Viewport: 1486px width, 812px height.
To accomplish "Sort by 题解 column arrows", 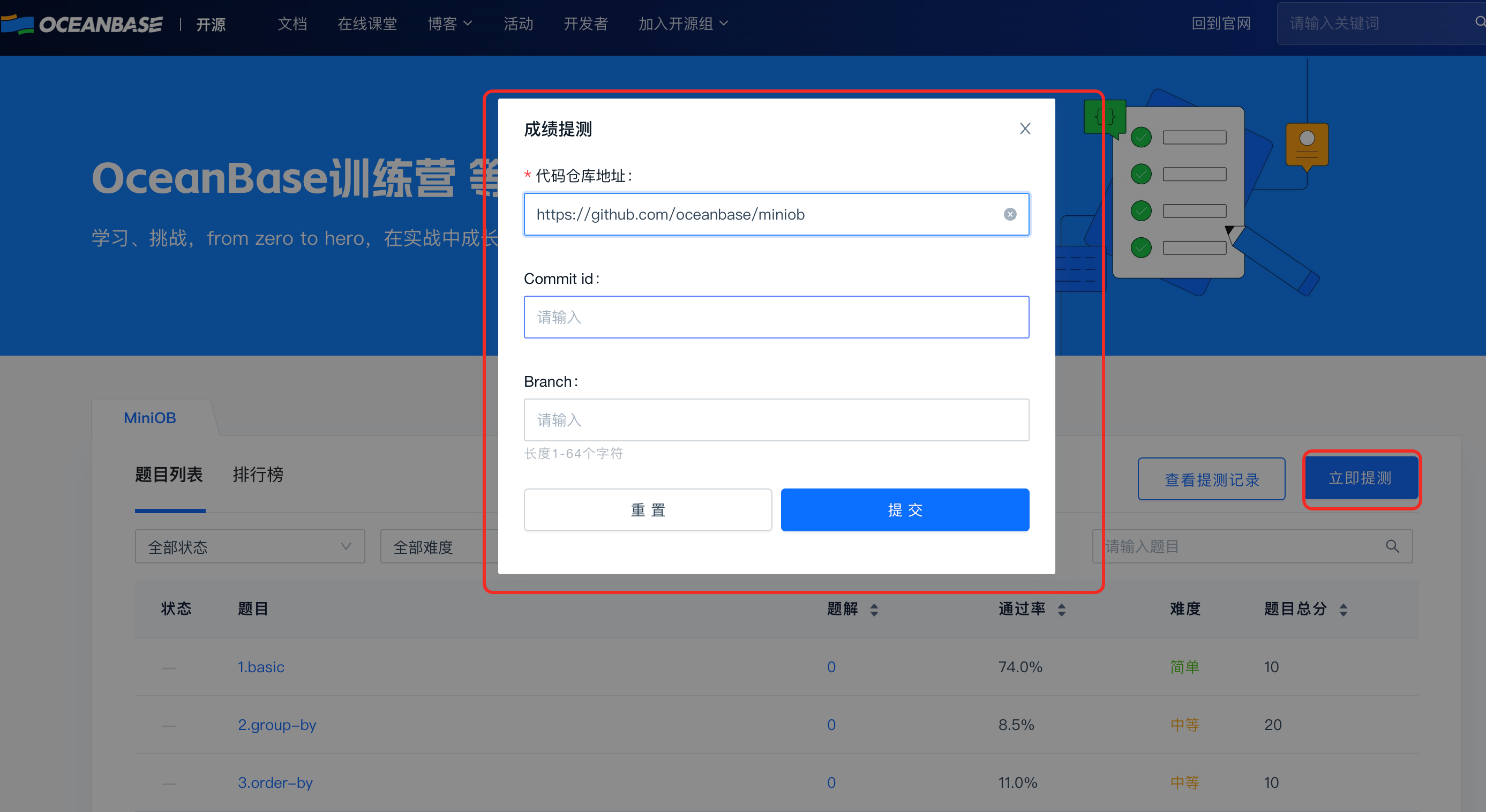I will pos(874,610).
